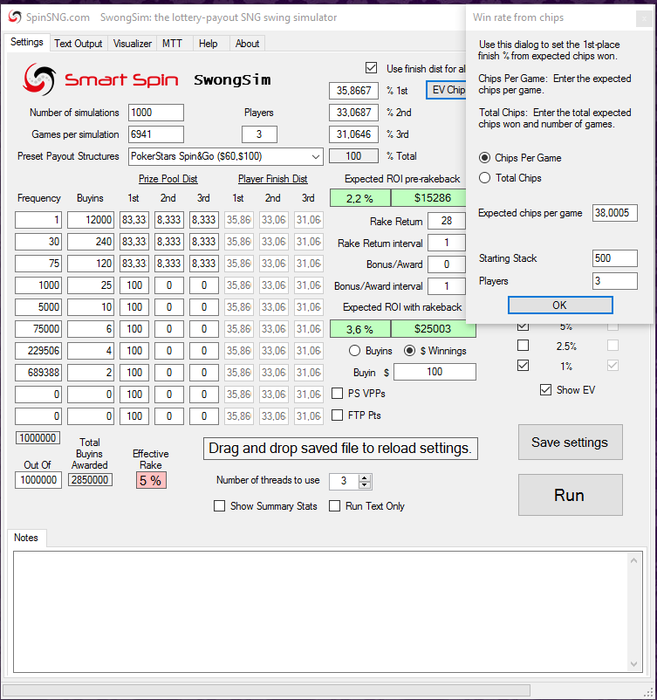Click the Drag and drop saved file box
The height and width of the screenshot is (700, 657).
[x=341, y=448]
